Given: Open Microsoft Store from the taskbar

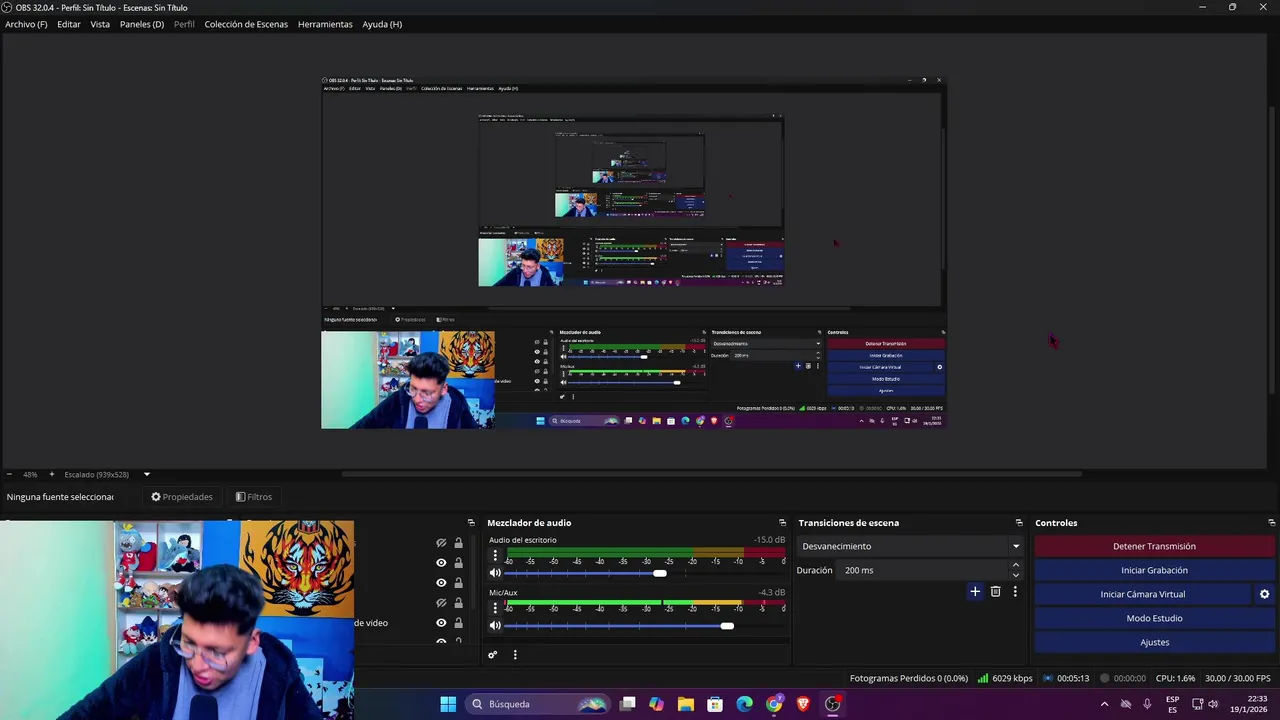Looking at the screenshot, I should pos(715,704).
